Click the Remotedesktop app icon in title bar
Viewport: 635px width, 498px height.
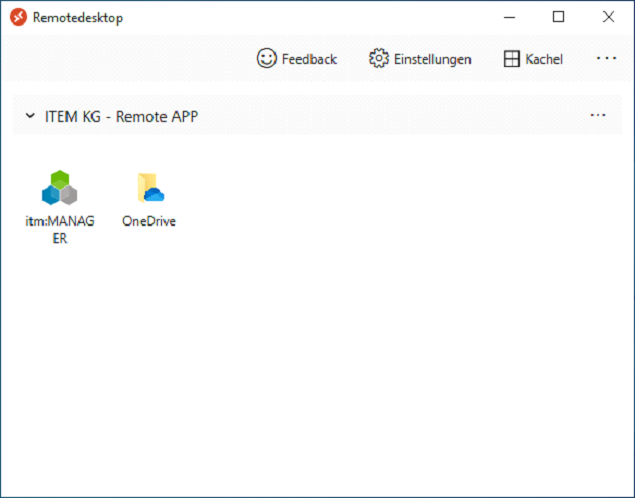pyautogui.click(x=18, y=17)
